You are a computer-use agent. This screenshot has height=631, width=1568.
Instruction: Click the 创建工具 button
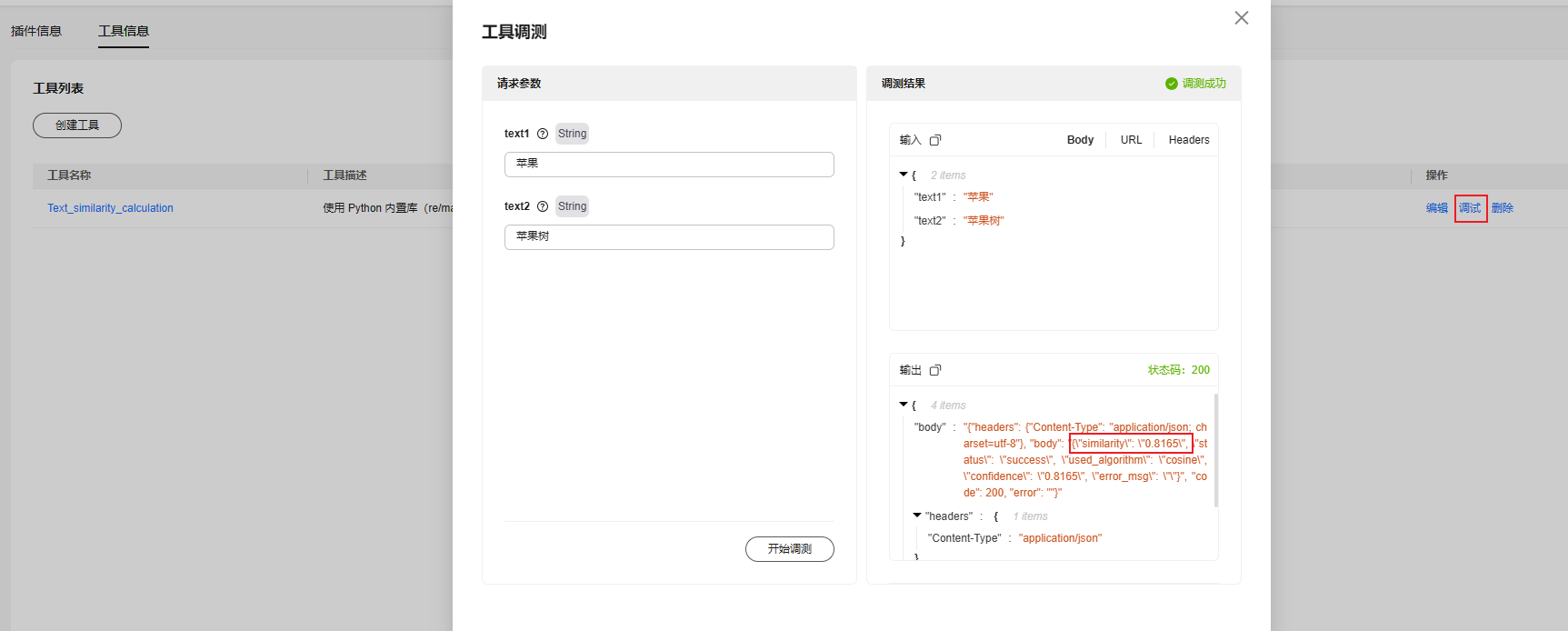pos(77,125)
